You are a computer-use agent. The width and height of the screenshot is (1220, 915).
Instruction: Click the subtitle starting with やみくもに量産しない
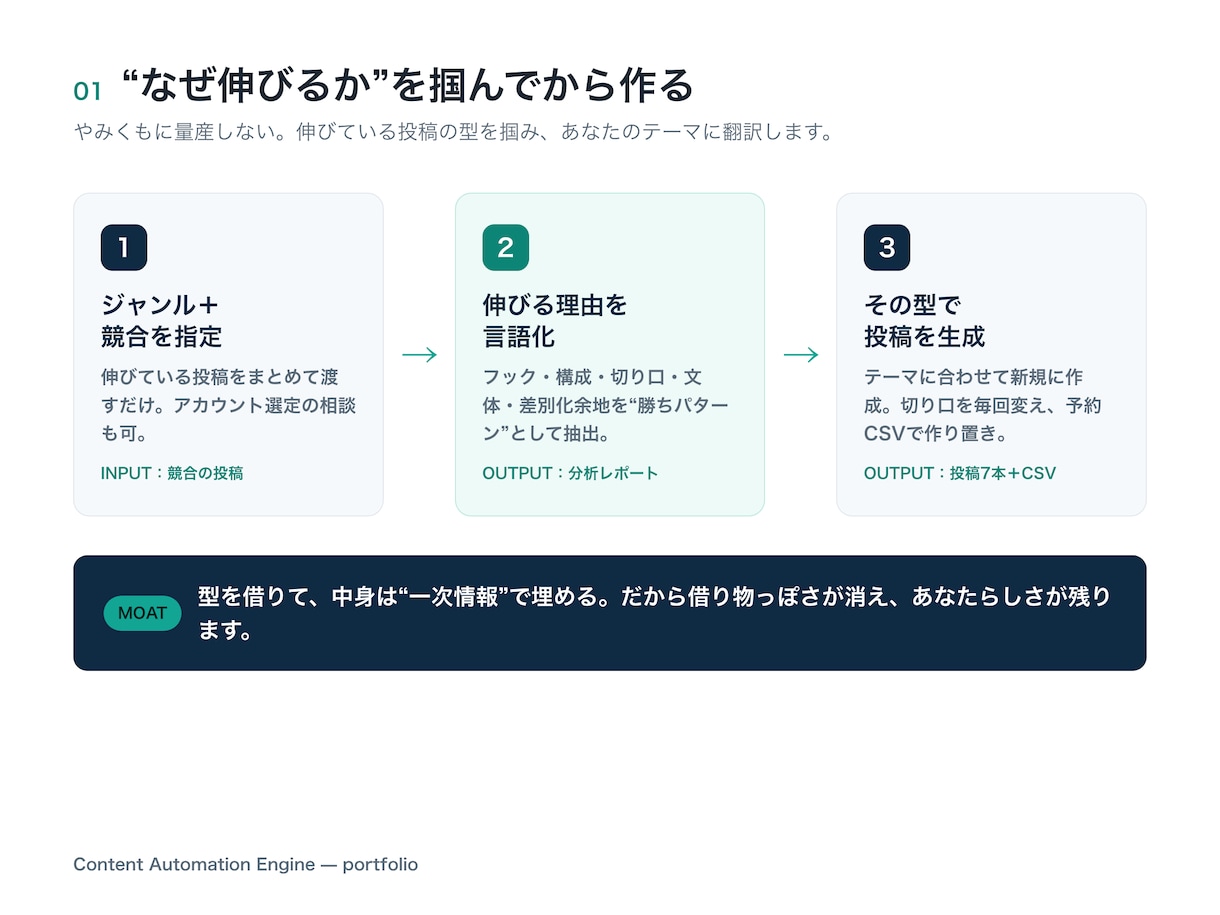[x=454, y=133]
